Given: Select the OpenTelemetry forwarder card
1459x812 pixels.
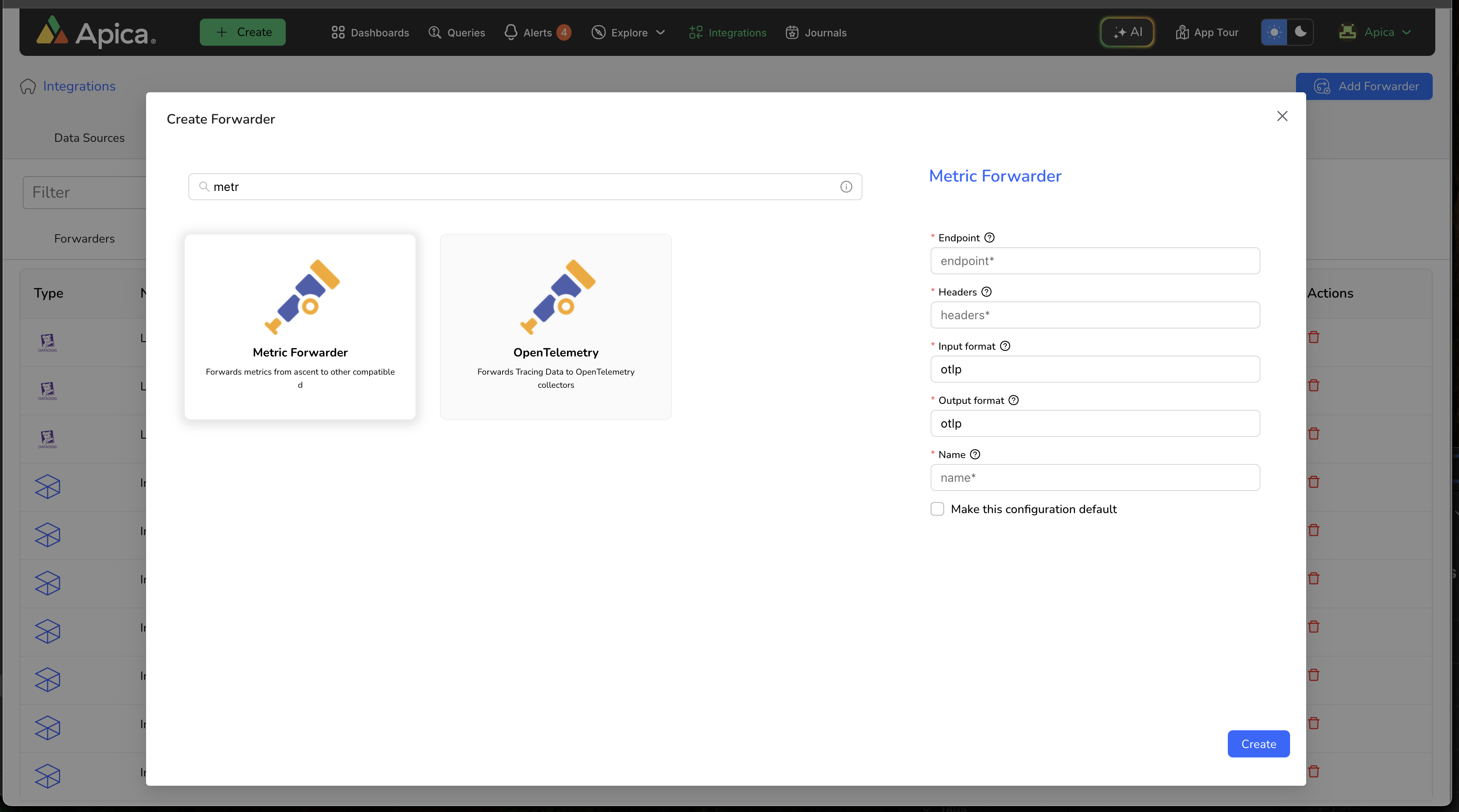Looking at the screenshot, I should 555,327.
